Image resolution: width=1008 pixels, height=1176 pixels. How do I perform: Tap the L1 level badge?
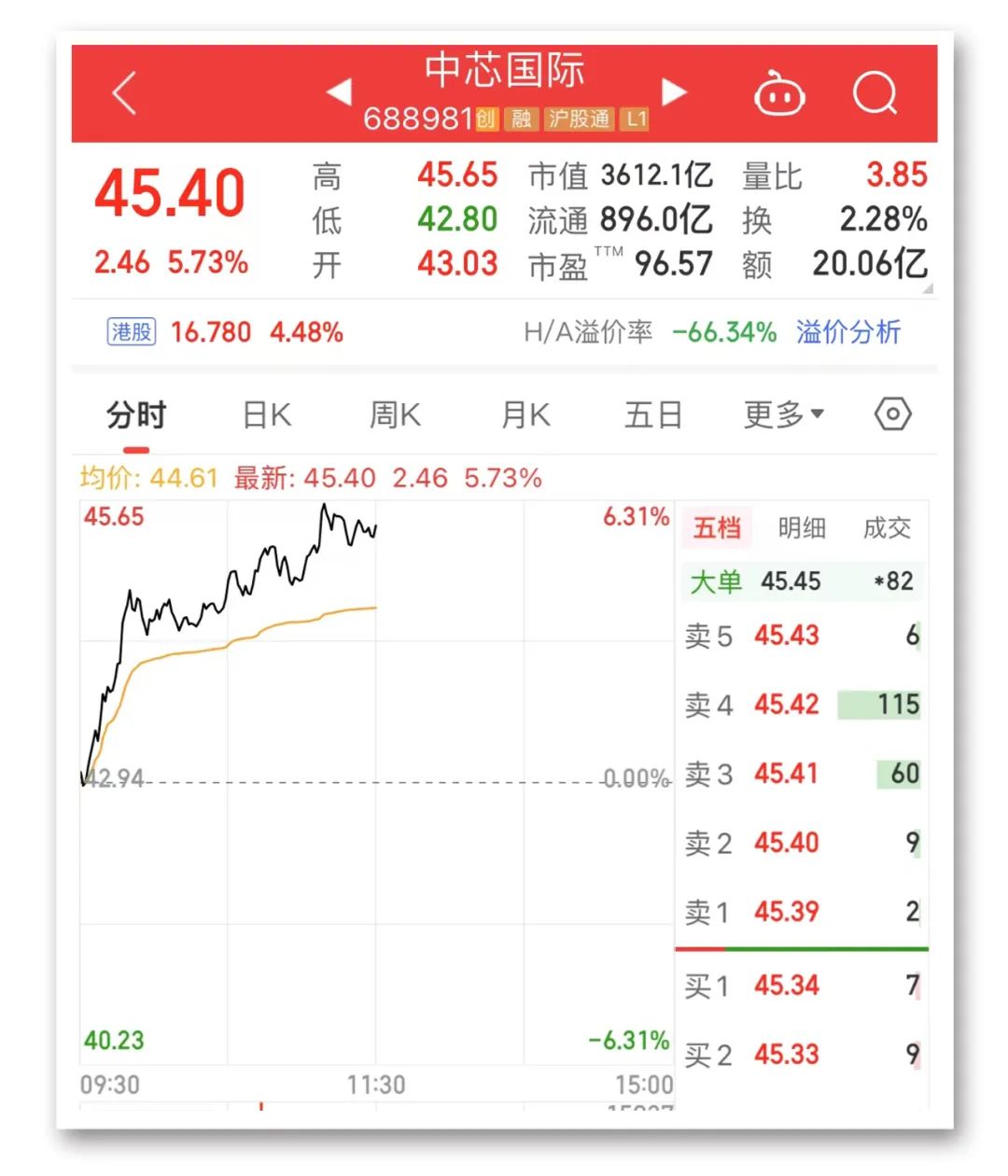[x=636, y=119]
